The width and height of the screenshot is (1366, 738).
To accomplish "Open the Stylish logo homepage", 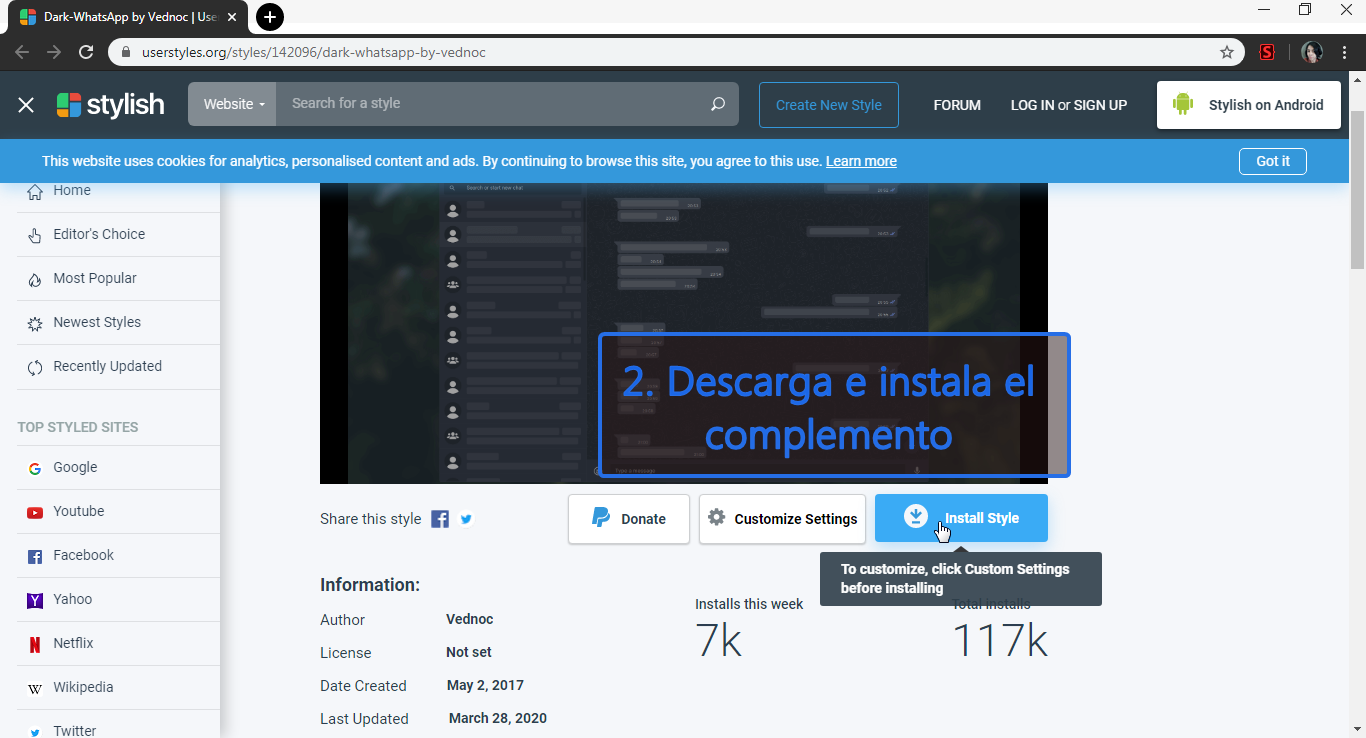I will pyautogui.click(x=110, y=105).
